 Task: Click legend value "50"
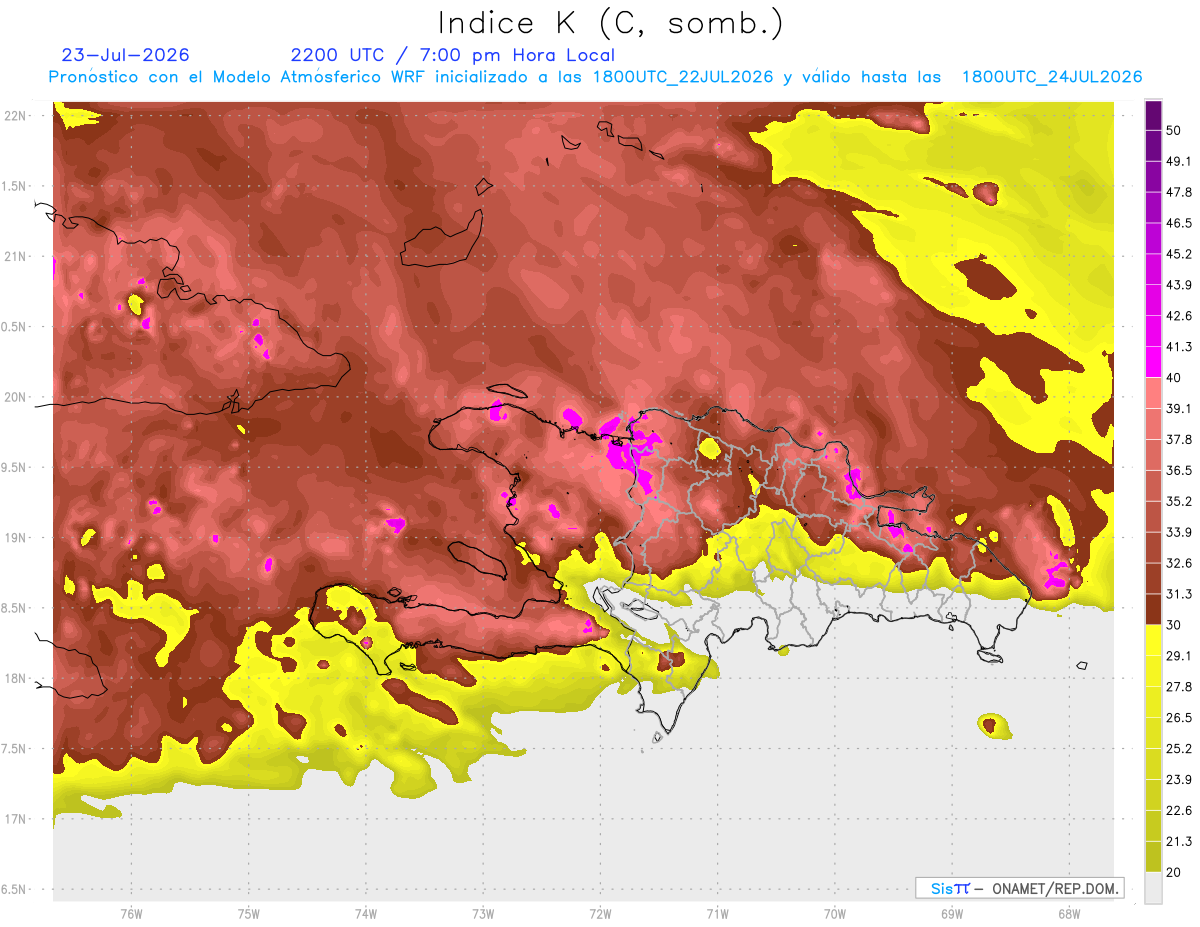[1174, 131]
